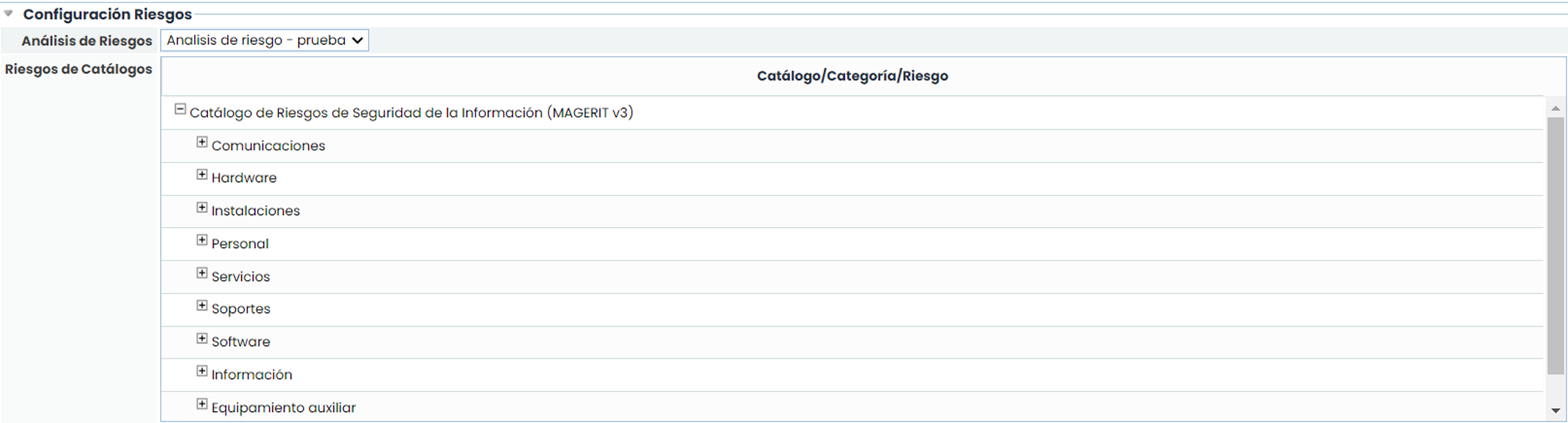
Task: Open the Análisis de Riesgos dropdown
Action: [264, 40]
